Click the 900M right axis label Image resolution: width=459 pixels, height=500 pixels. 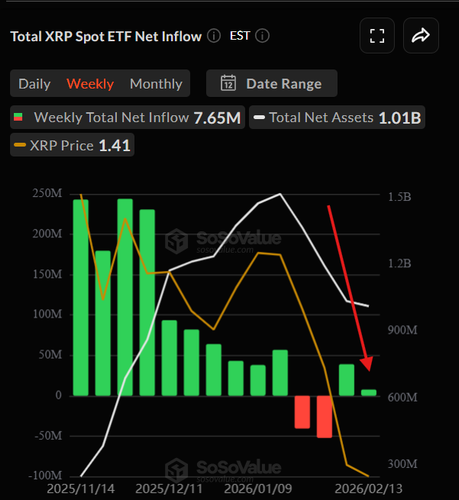402,330
